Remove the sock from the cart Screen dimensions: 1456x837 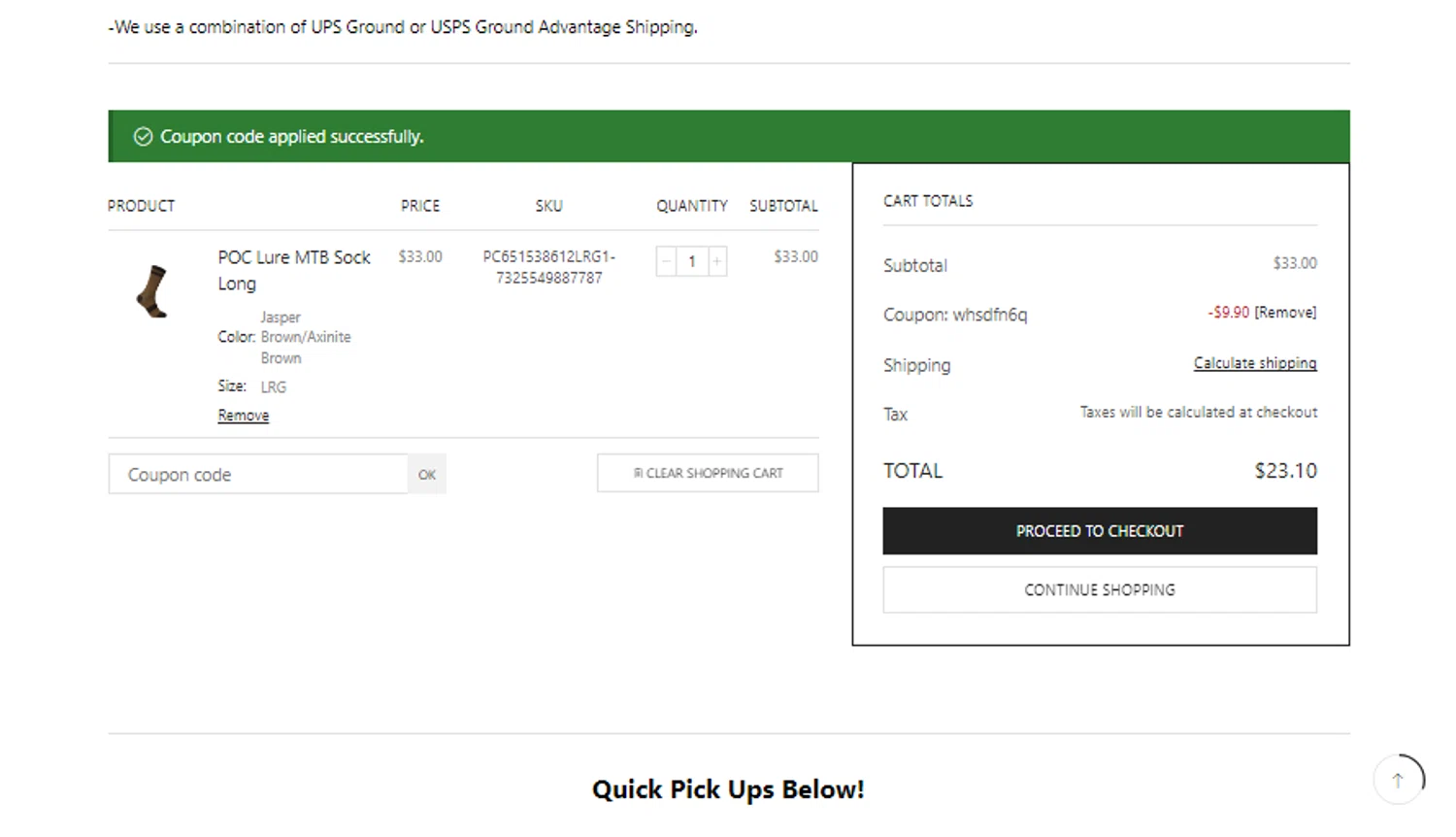244,416
